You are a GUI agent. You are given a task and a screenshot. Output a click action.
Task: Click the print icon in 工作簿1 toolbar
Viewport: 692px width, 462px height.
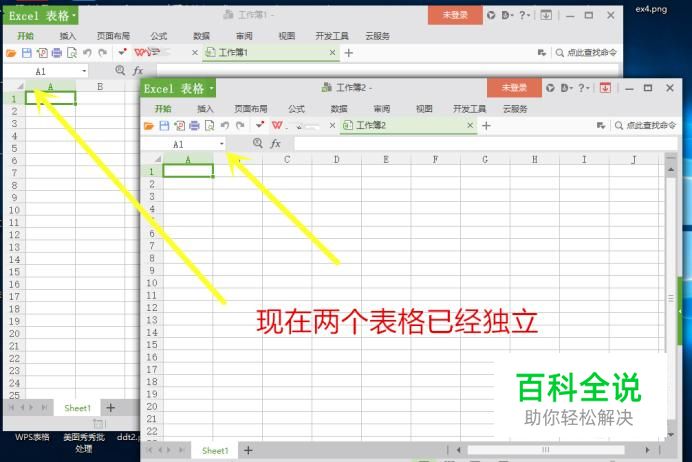(x=56, y=53)
